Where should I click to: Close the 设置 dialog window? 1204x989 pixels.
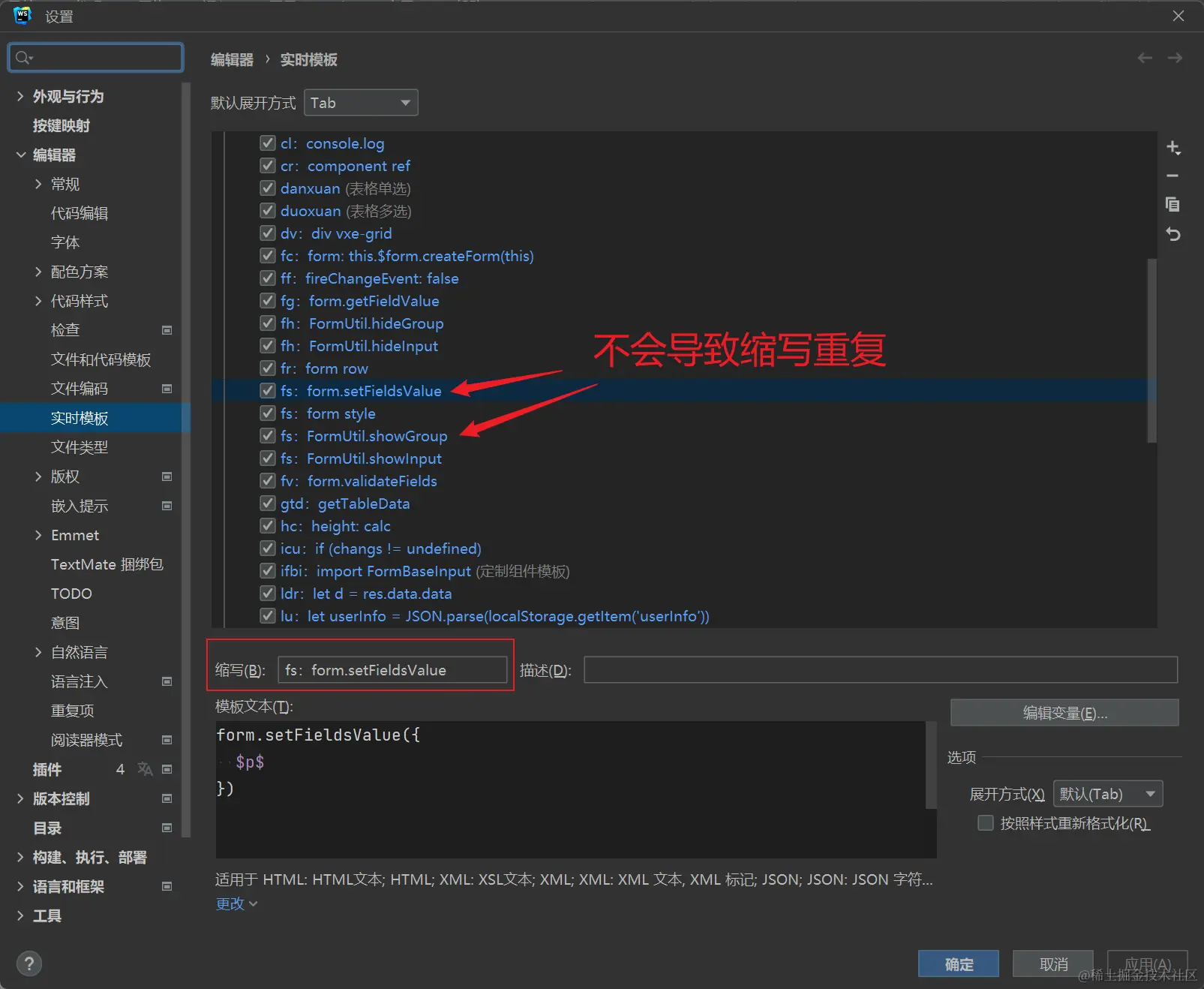pos(1178,16)
